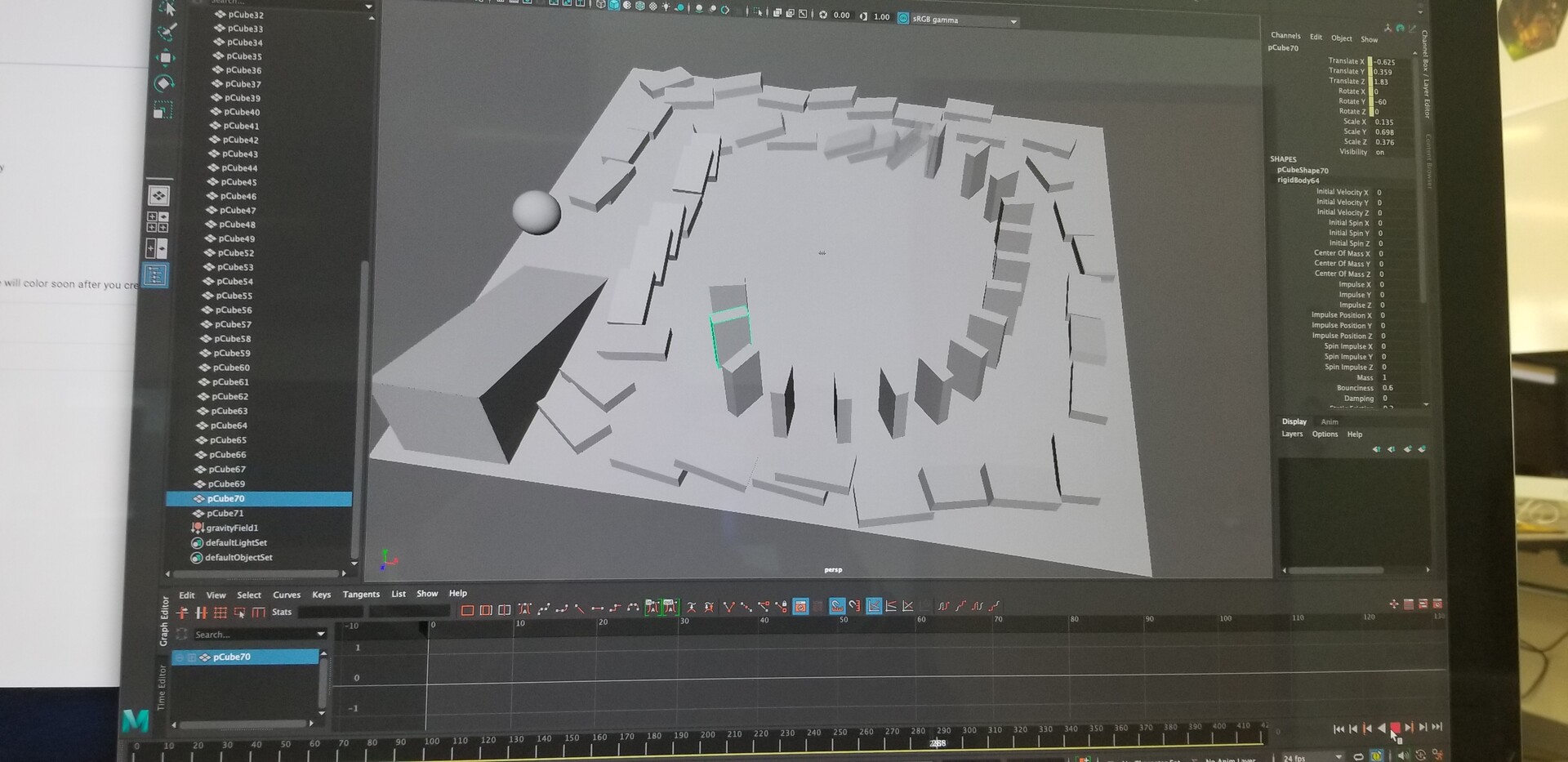Click the break tangents icon in Graph Editor

(728, 608)
